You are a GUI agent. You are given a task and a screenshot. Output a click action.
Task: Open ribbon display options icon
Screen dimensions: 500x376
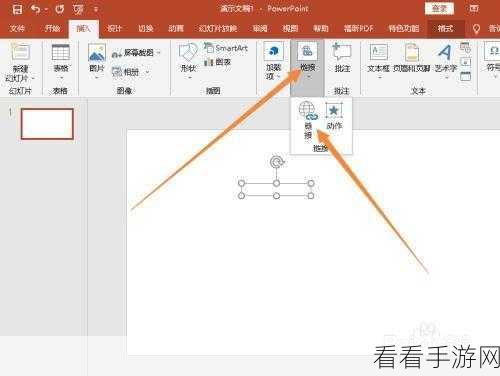pyautogui.click(x=474, y=9)
